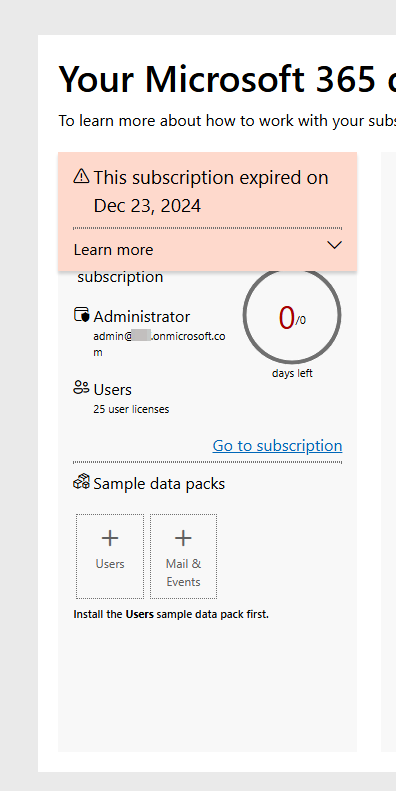The width and height of the screenshot is (396, 791).
Task: Click the 25 user licenses text
Action: click(x=131, y=409)
